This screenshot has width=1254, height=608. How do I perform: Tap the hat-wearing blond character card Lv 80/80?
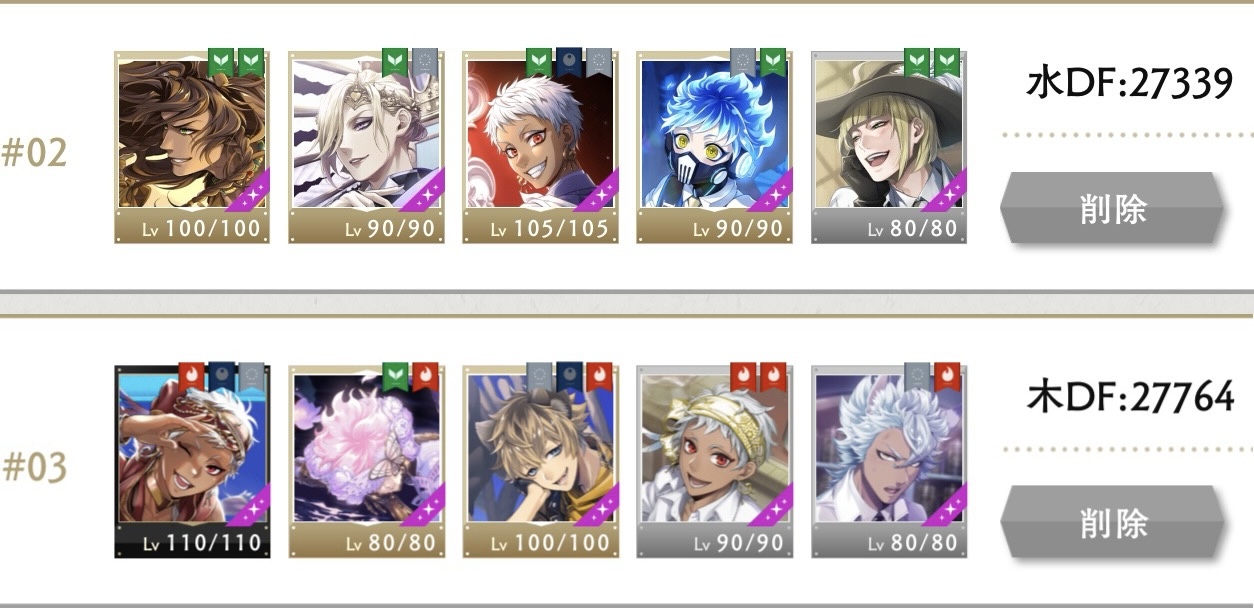888,147
